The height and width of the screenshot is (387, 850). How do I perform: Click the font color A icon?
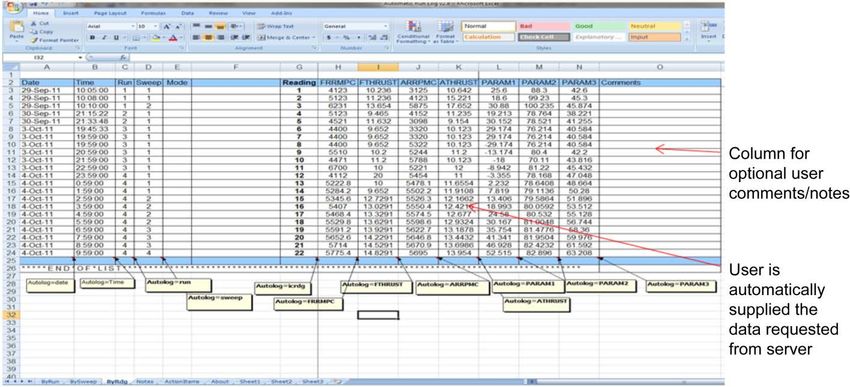point(172,38)
